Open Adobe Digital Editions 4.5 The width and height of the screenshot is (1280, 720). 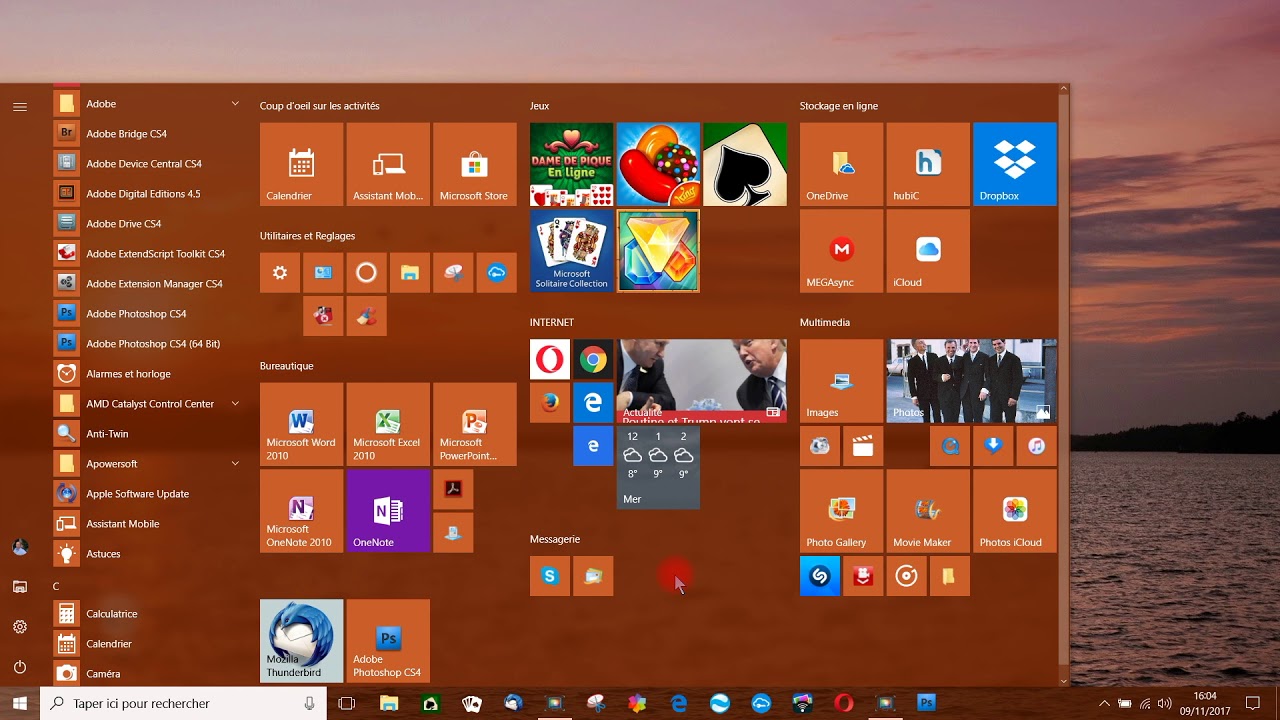pos(149,194)
